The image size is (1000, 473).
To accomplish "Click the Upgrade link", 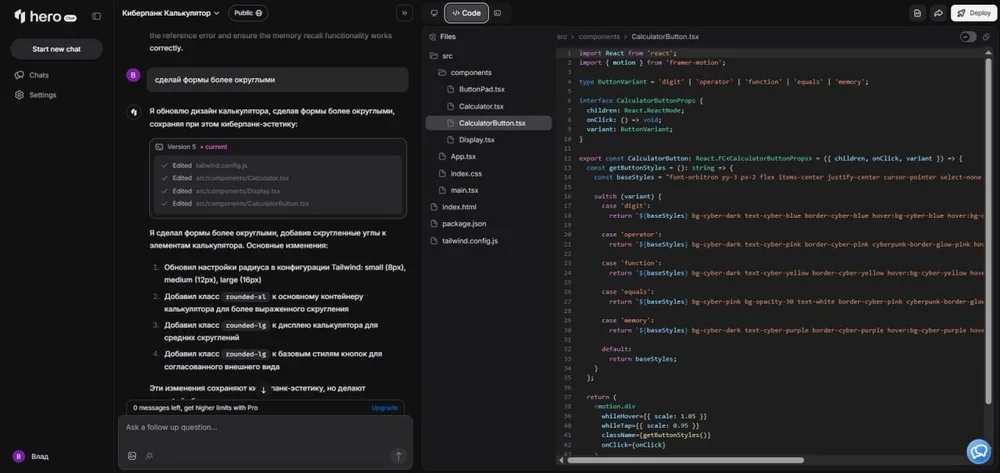I will point(384,408).
